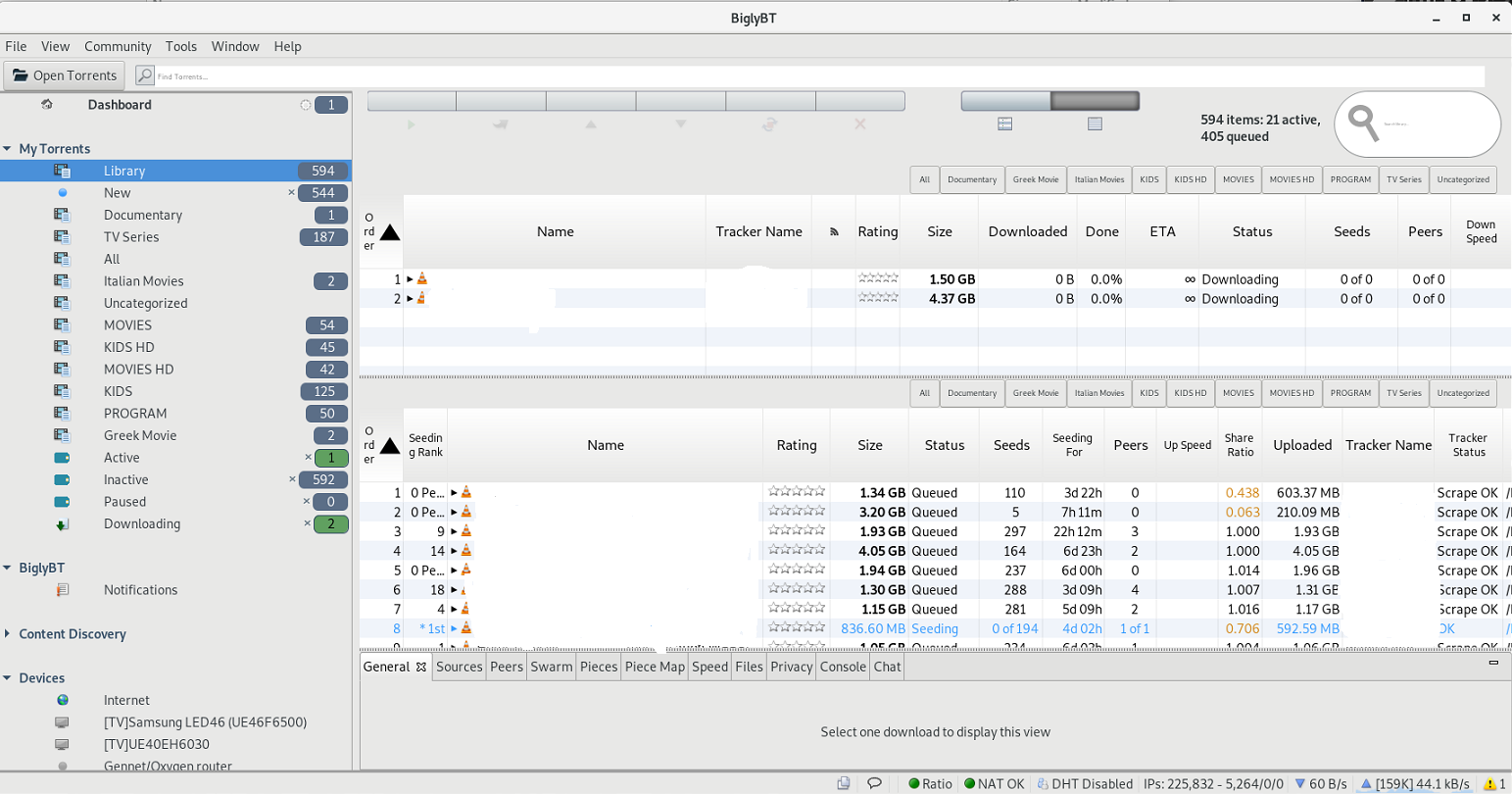Switch to the Peers tab

tap(506, 666)
